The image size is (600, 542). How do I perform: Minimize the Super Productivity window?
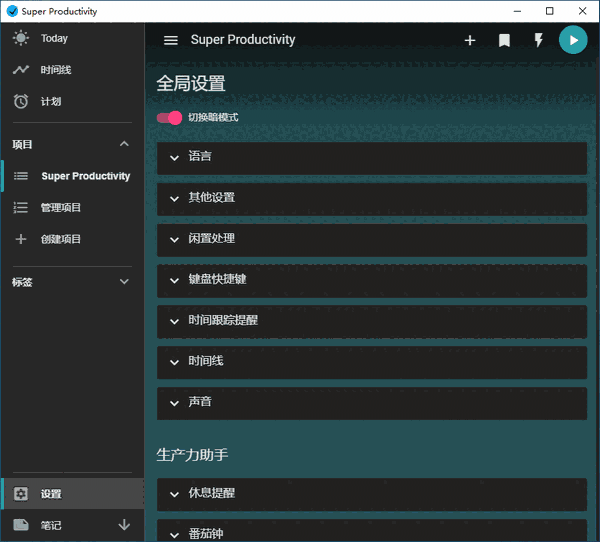tap(517, 11)
